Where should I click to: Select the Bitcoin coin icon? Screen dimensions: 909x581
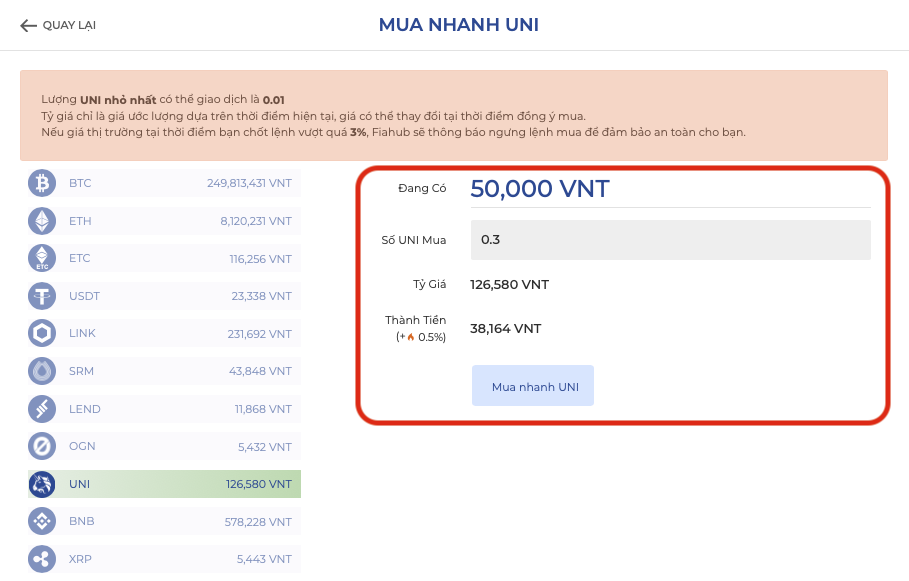[x=42, y=183]
